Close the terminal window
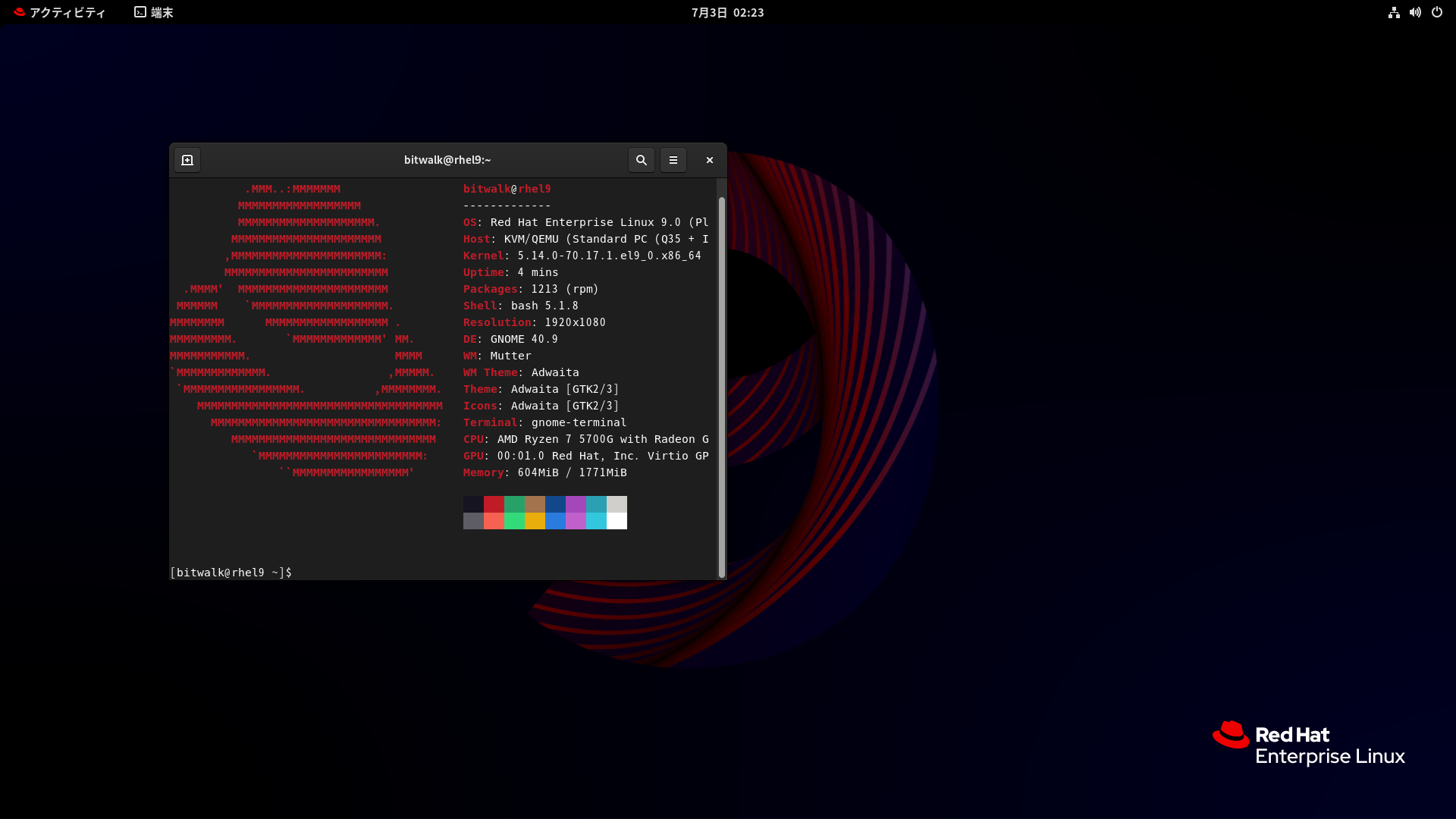The image size is (1456, 819). click(710, 160)
